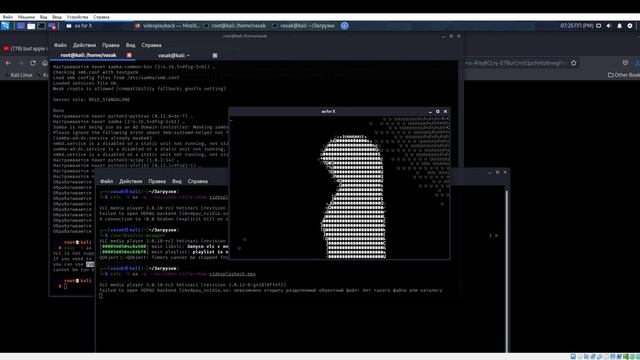Viewport: 640px width, 360px height.
Task: Open Правка menu in vasak terminal window
Action: [157, 181]
